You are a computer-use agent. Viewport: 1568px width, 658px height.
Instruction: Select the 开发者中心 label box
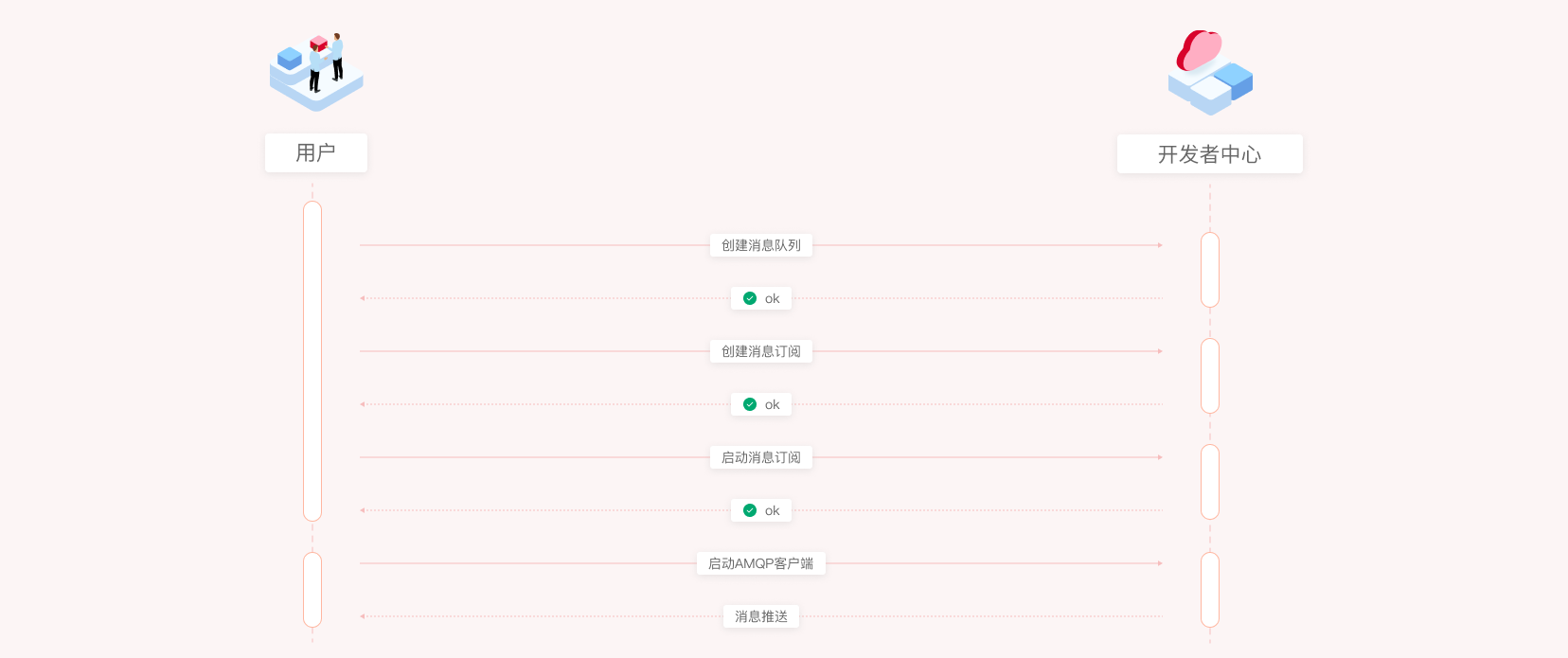[1210, 153]
